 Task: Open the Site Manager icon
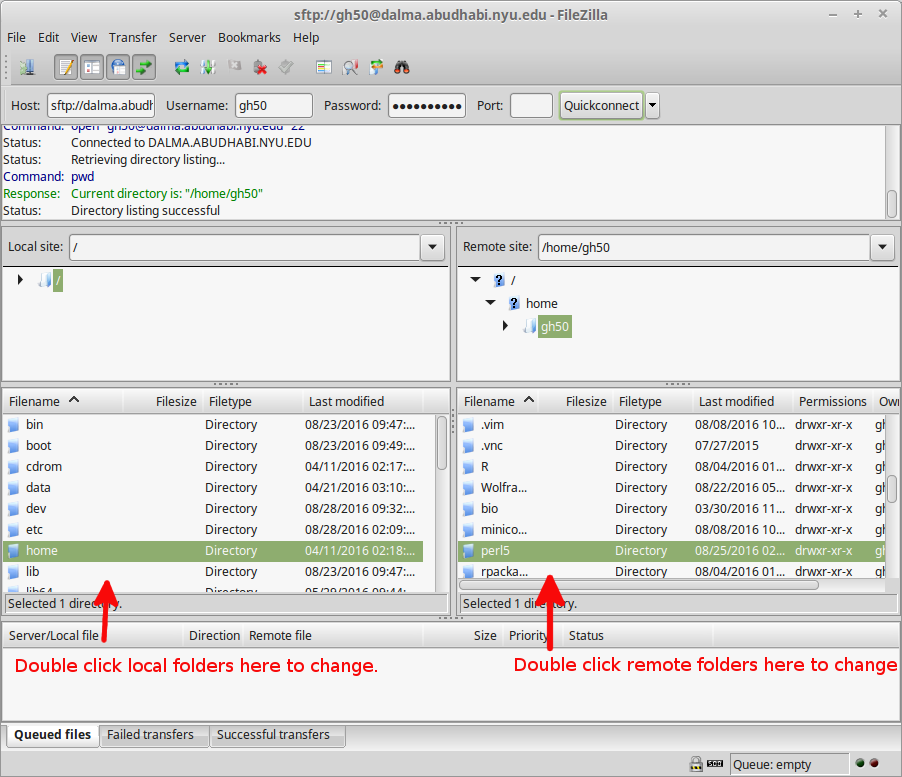pos(26,68)
